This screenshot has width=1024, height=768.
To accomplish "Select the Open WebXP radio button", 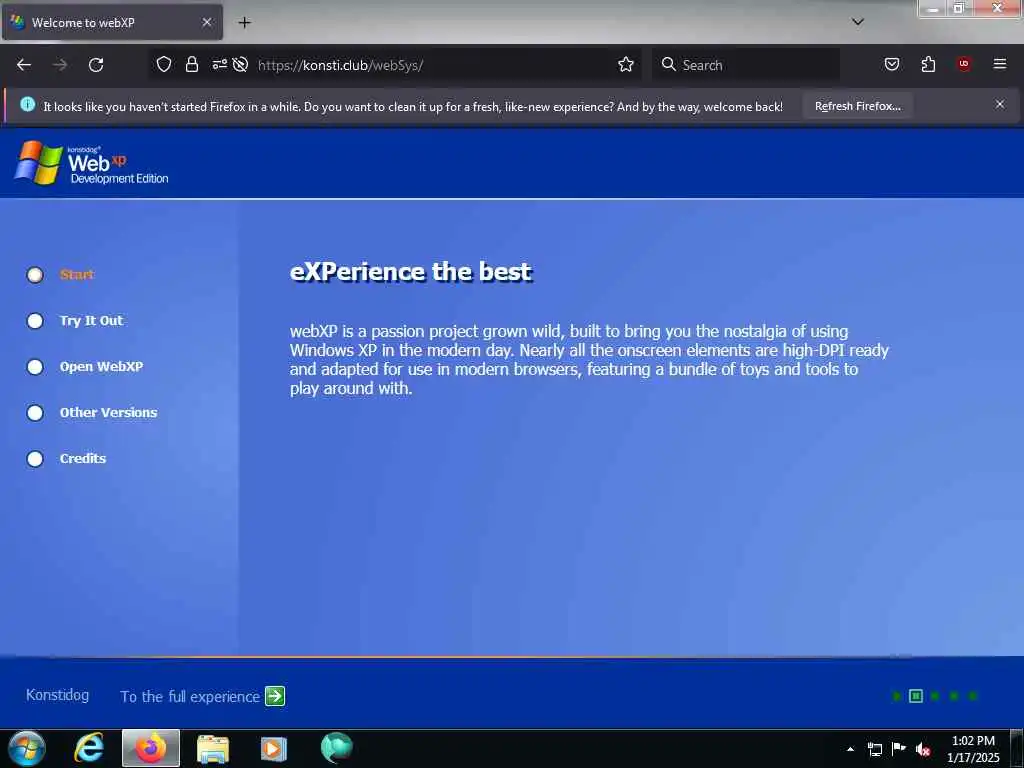I will pos(35,367).
